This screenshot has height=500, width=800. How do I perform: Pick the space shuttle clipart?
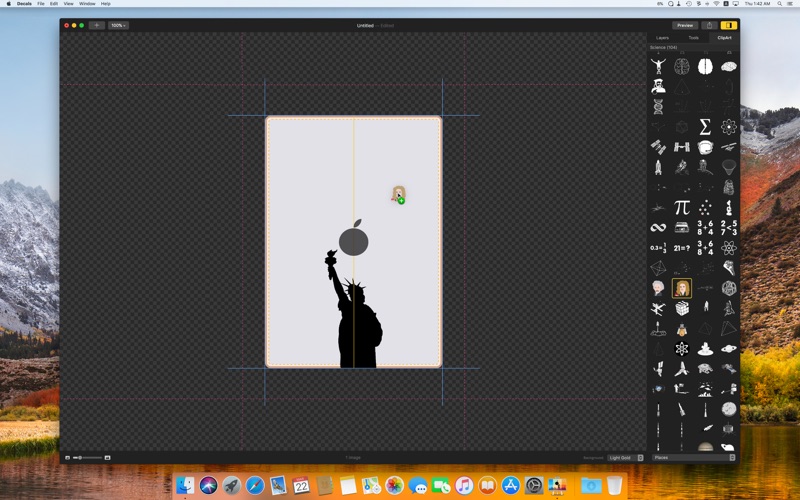658,167
